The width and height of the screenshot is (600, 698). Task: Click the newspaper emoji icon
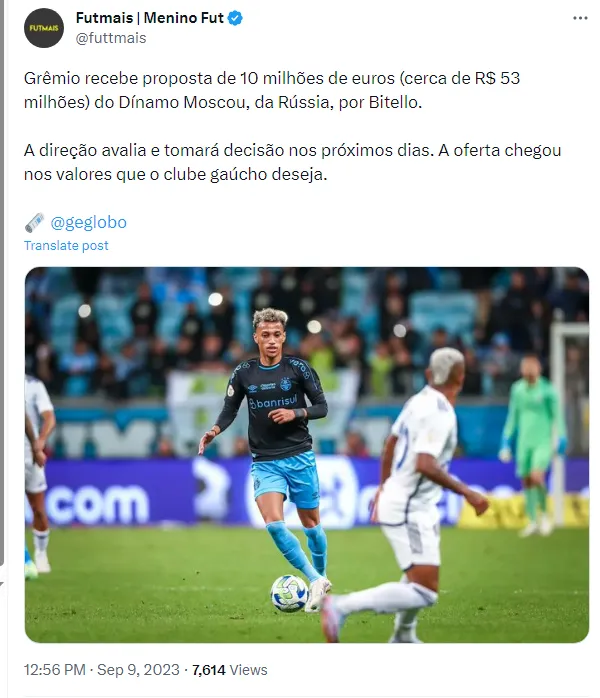34,223
